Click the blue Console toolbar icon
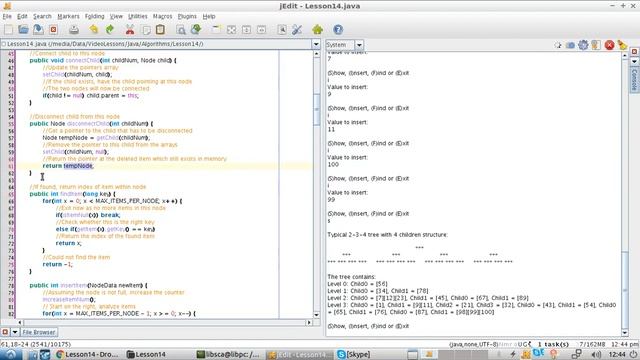Image resolution: width=640 pixels, height=360 pixels. tap(571, 45)
